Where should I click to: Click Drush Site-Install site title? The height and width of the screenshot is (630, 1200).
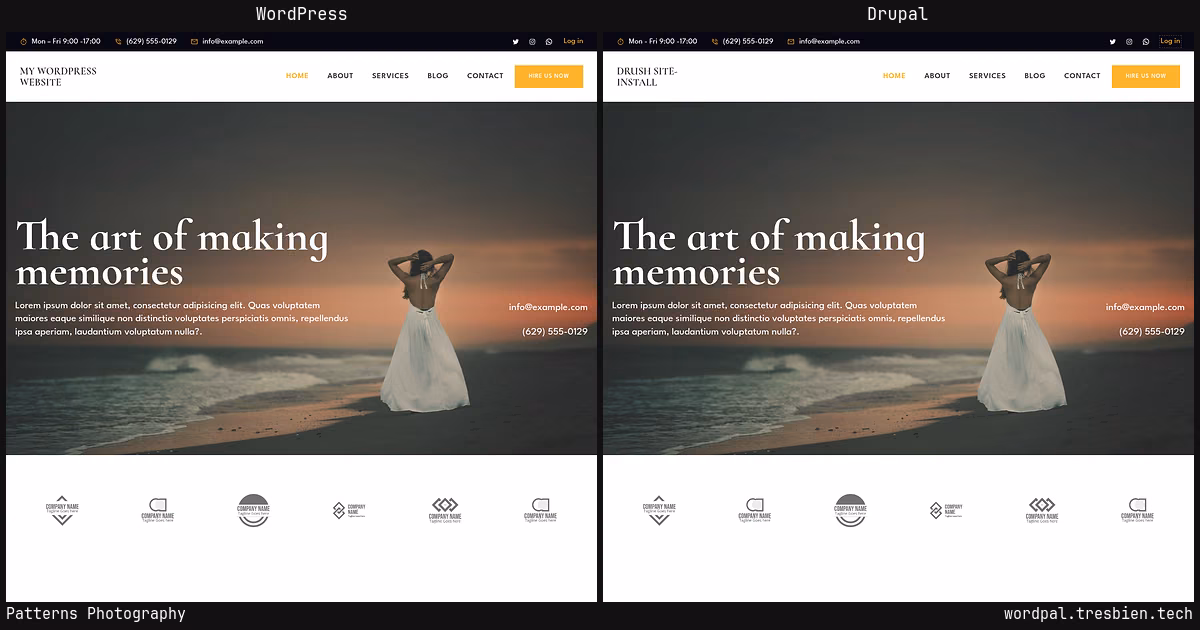pyautogui.click(x=647, y=77)
